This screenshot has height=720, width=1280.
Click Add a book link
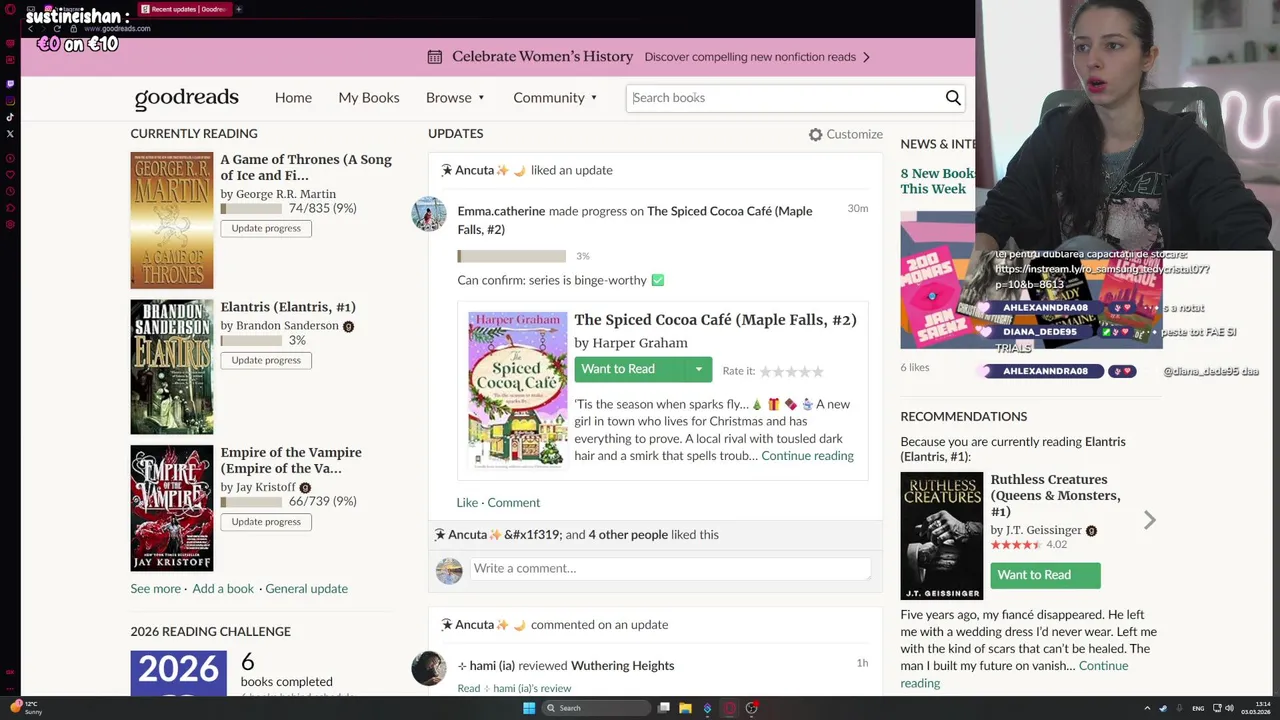[223, 588]
